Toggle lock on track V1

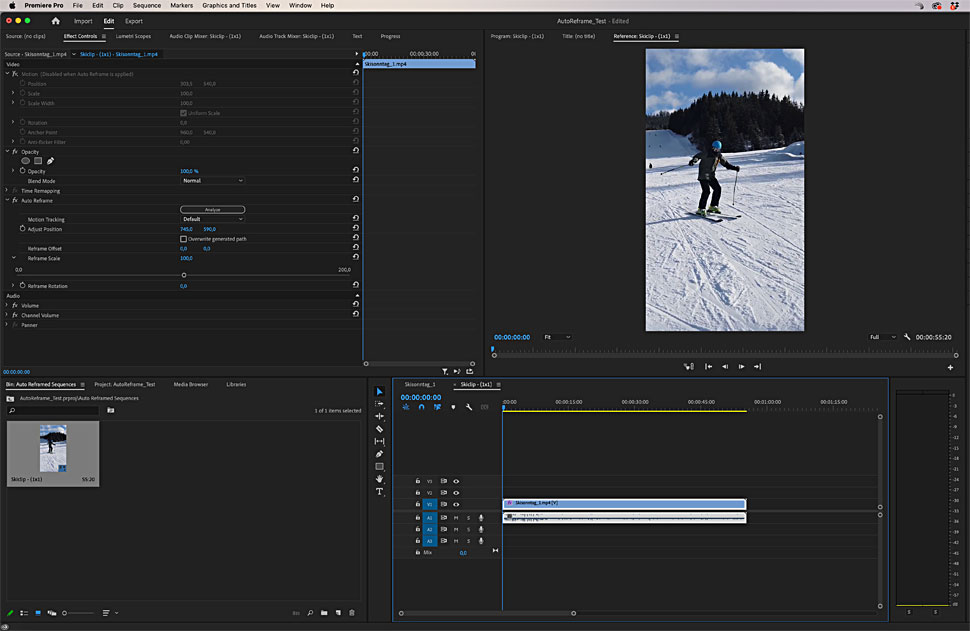(418, 504)
